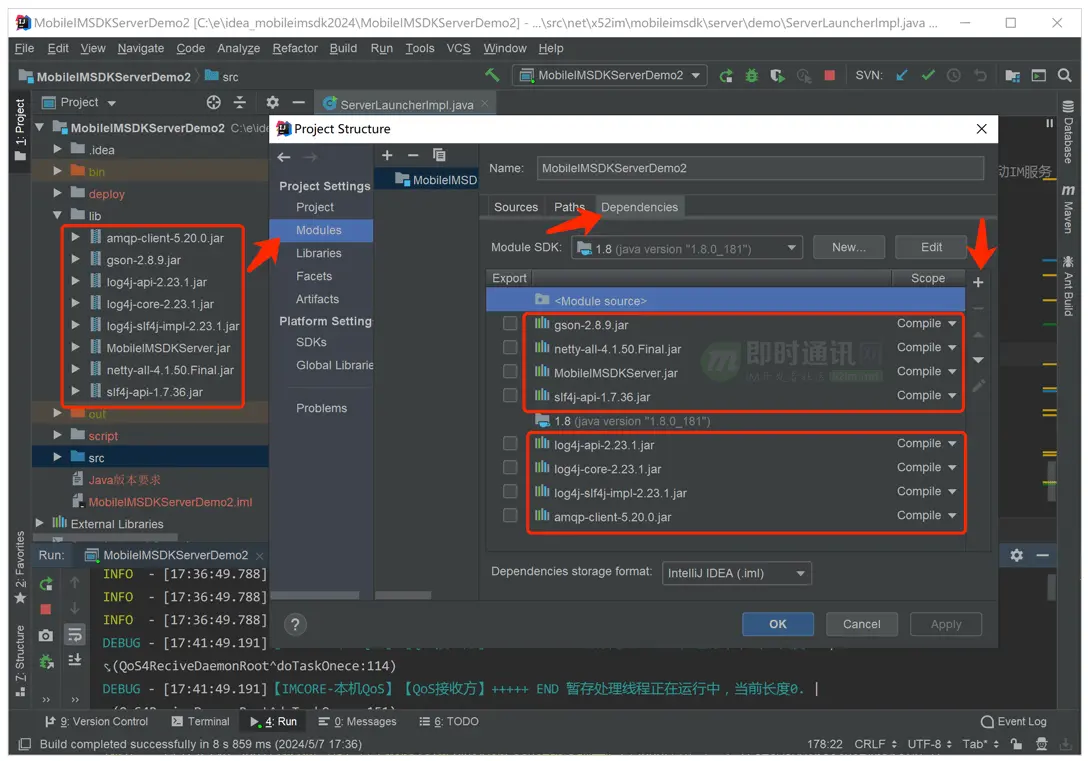
Task: Click the OK button
Action: point(777,624)
